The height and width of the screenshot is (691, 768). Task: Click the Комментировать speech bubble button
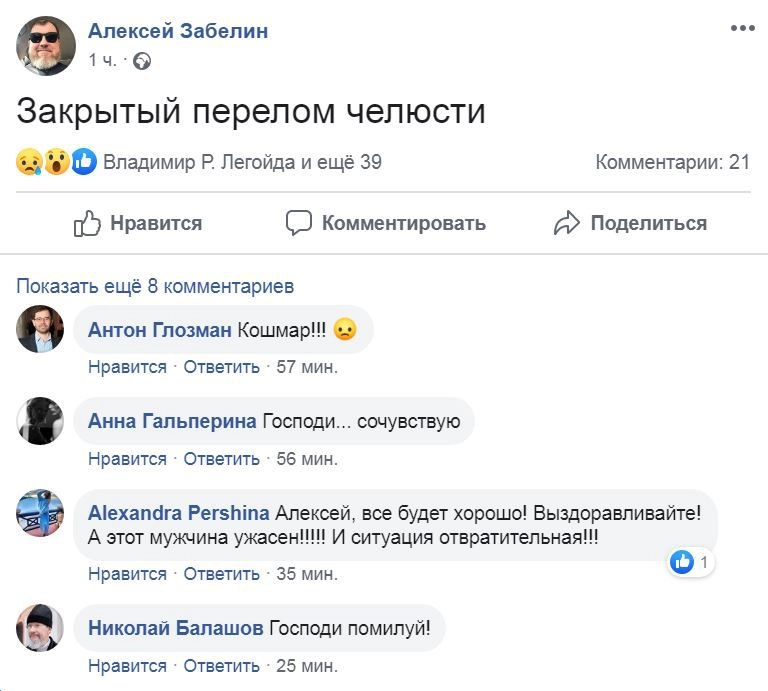tap(385, 223)
